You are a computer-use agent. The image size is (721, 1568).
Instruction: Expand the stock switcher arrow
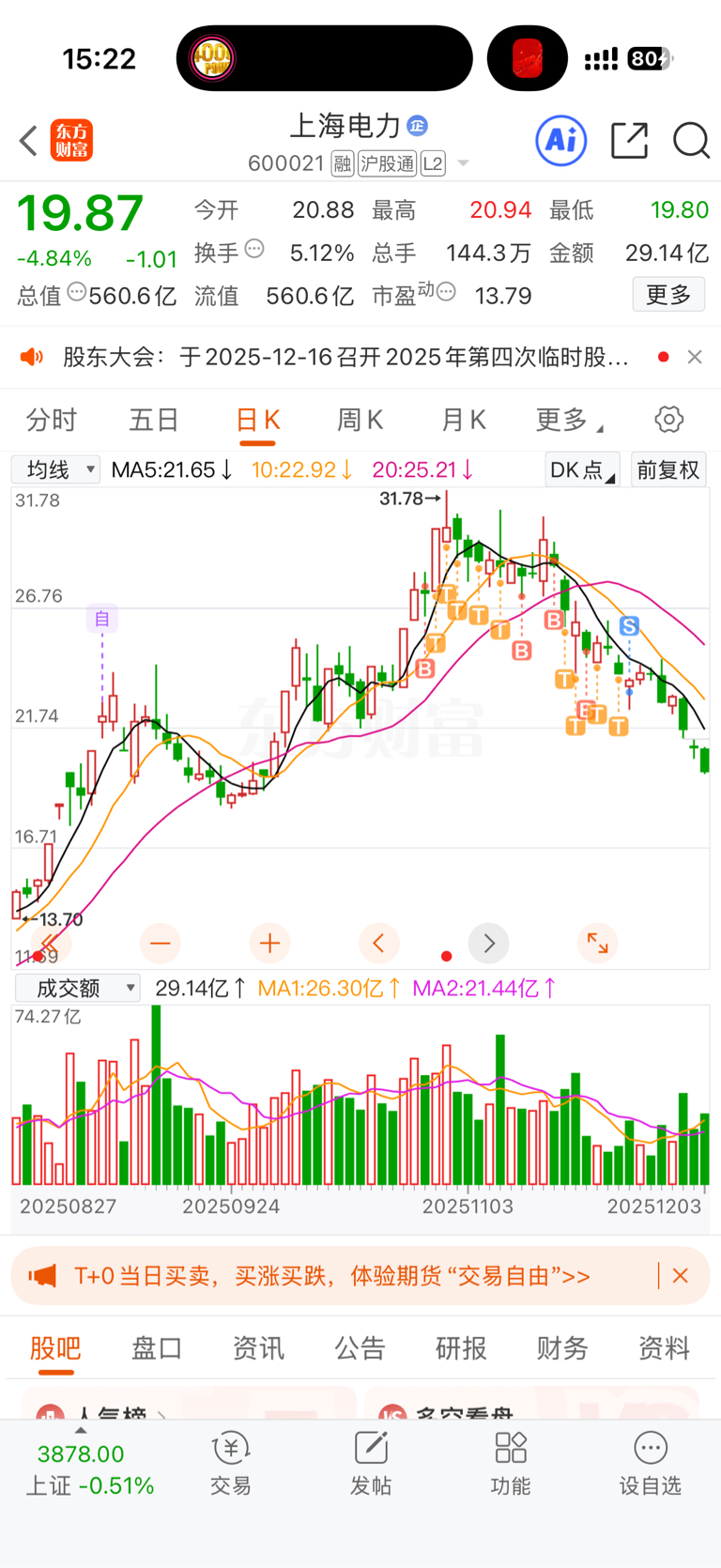[x=463, y=164]
